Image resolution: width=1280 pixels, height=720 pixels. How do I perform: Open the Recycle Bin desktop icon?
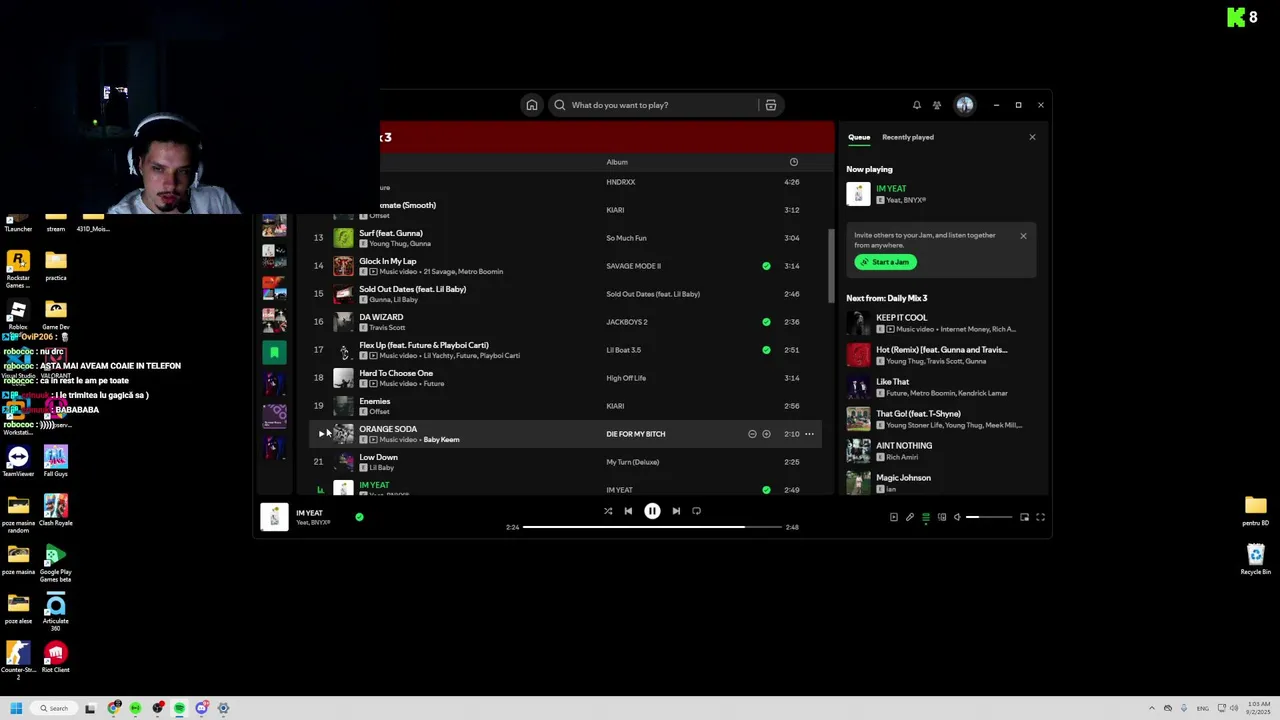[1255, 558]
